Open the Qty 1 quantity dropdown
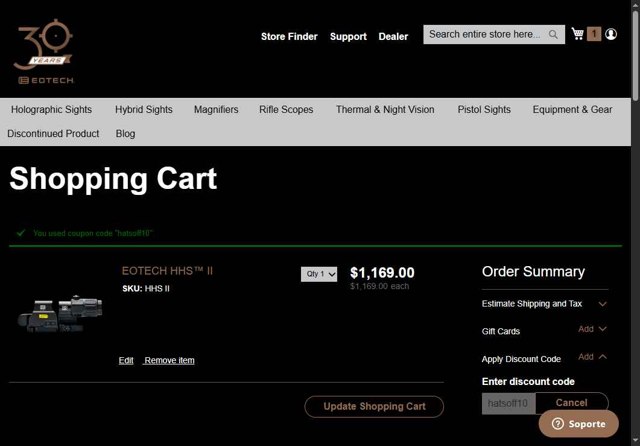640x446 pixels. [x=319, y=274]
